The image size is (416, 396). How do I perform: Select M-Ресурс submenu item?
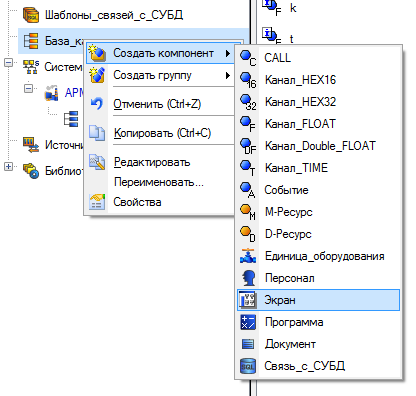tap(318, 212)
